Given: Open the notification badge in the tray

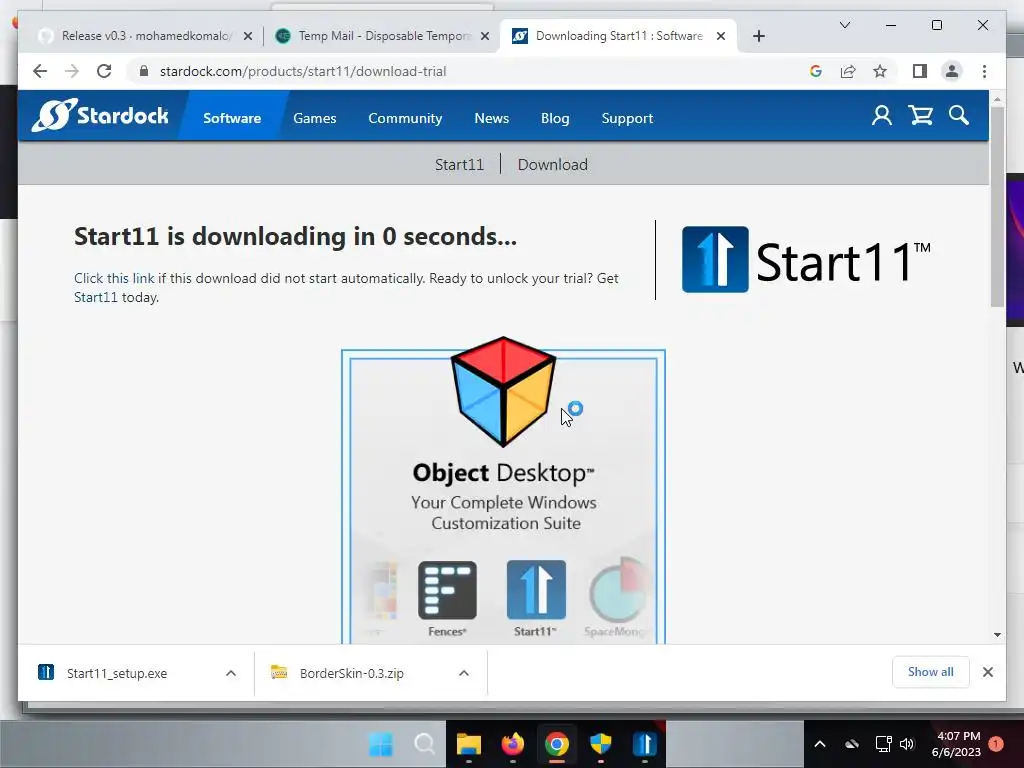Looking at the screenshot, I should (x=996, y=744).
